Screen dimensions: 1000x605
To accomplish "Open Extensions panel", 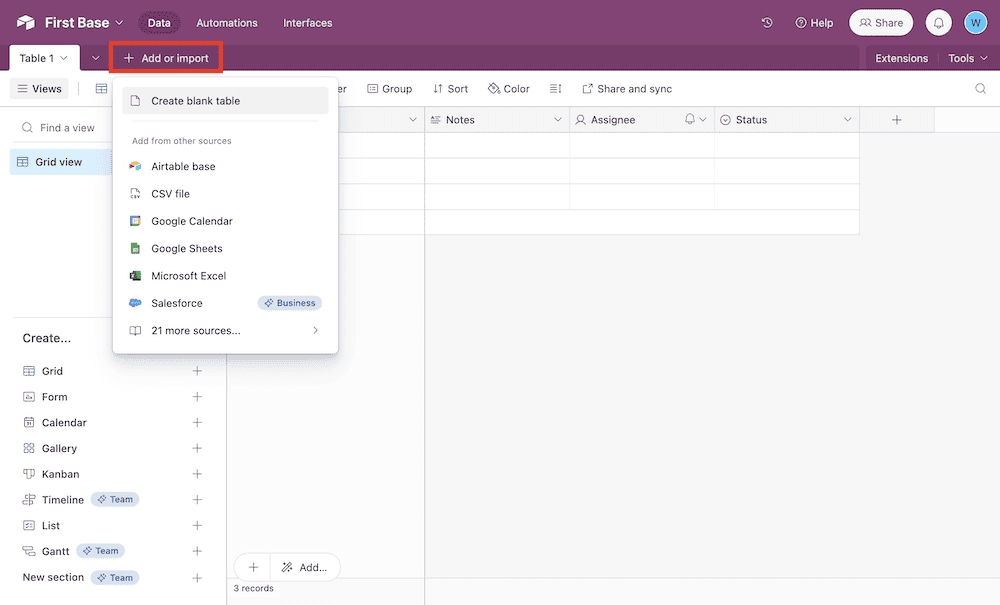I will [x=901, y=58].
